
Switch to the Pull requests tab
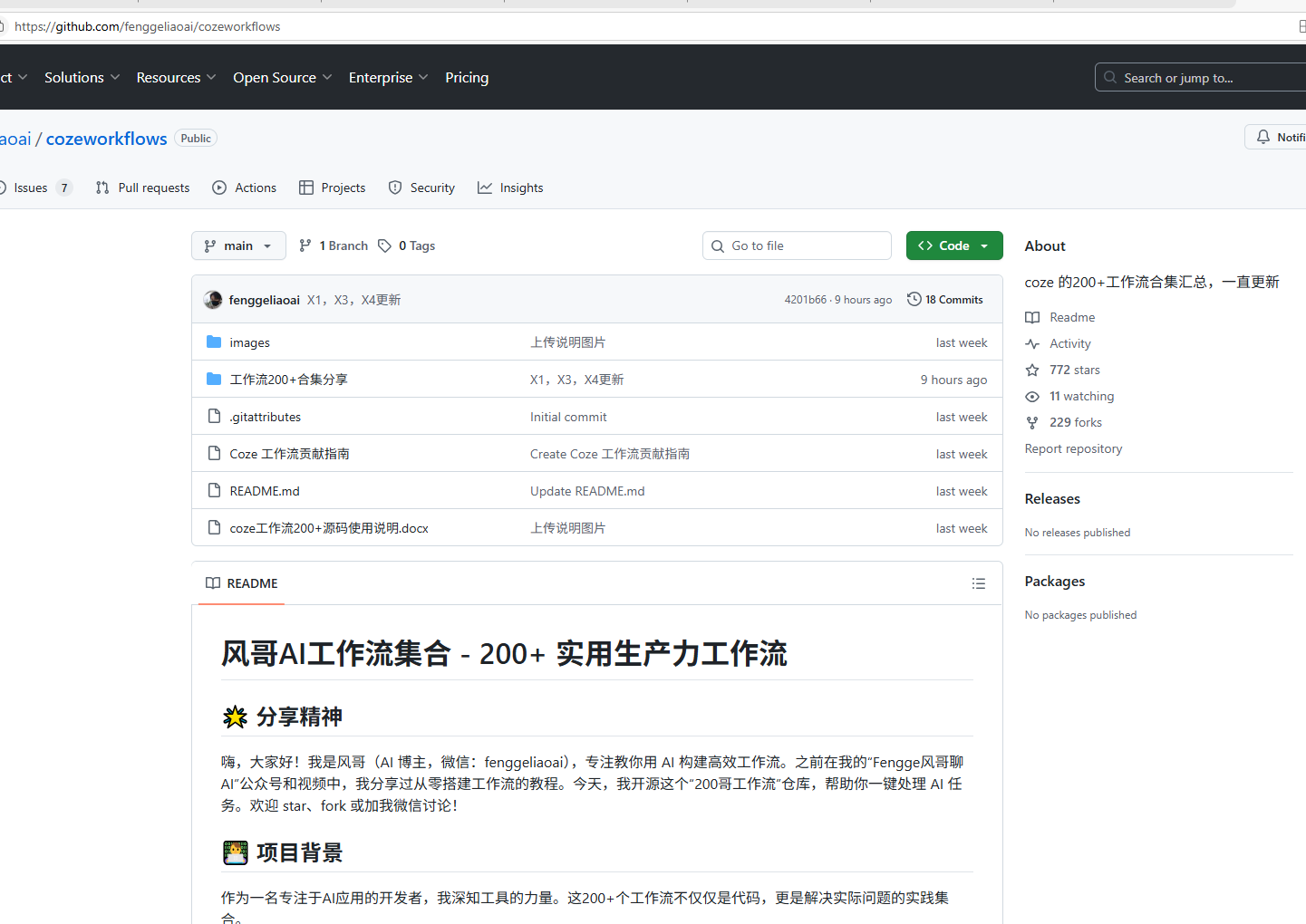[x=143, y=188]
